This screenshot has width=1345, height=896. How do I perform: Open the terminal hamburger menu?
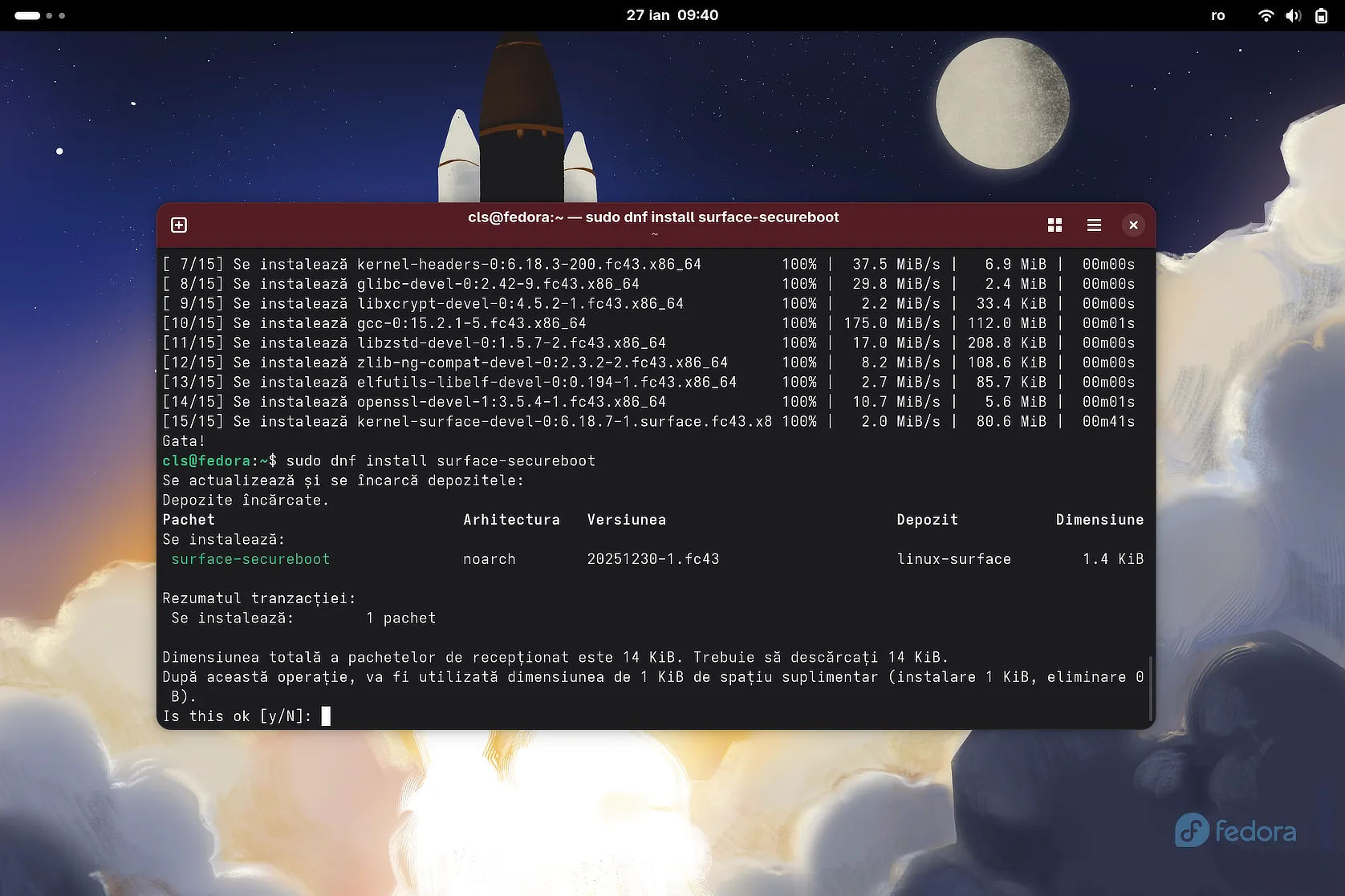[x=1093, y=225]
